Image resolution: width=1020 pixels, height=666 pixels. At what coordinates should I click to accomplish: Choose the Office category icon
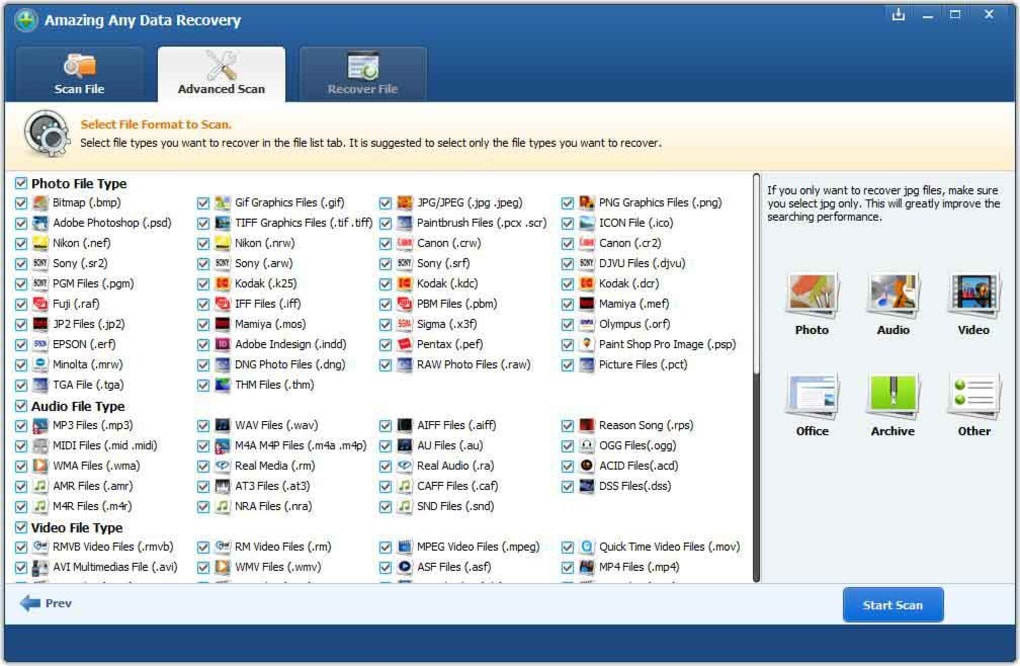tap(811, 398)
